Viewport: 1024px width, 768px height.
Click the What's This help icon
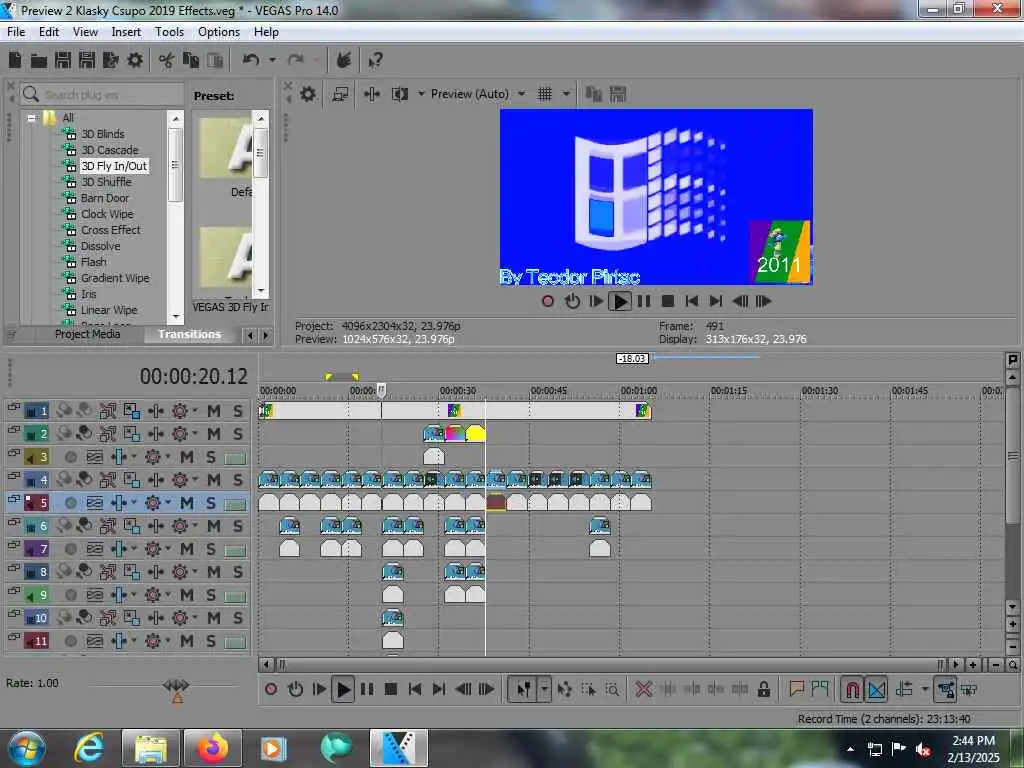click(x=375, y=61)
